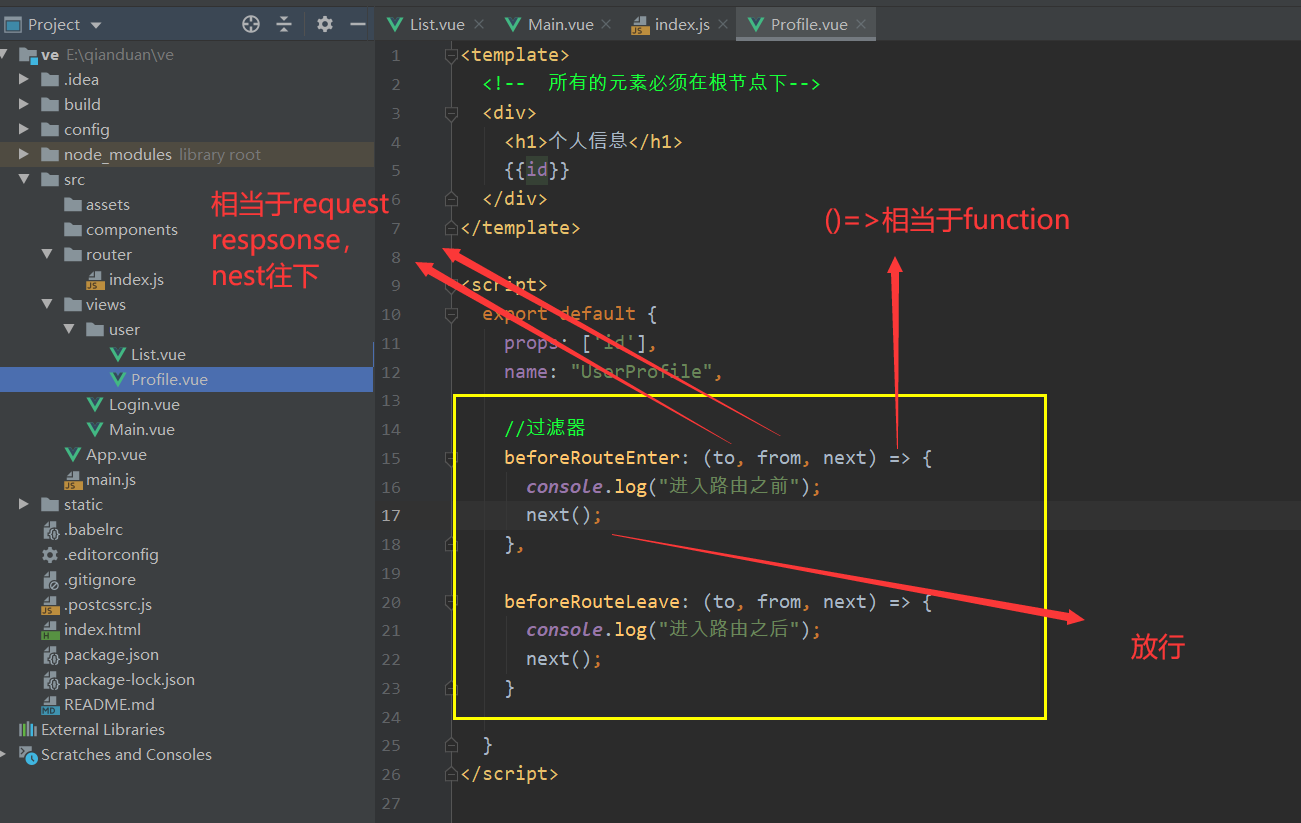This screenshot has height=823, width=1301.
Task: Click the gear icon of .editorconfig
Action: tap(50, 555)
